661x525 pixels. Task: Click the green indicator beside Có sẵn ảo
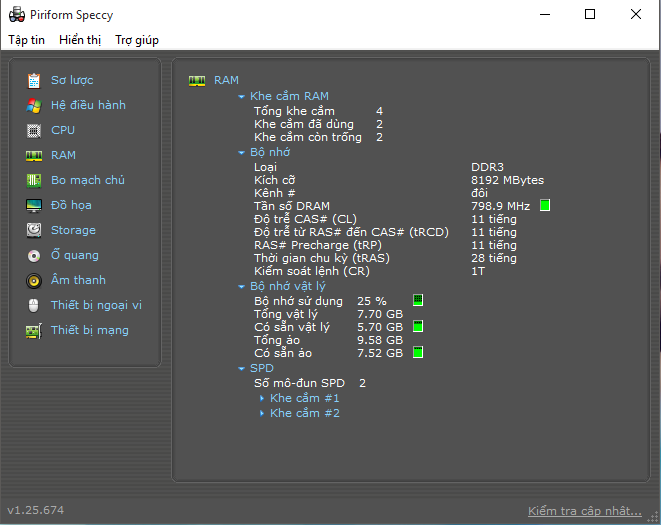(x=418, y=352)
